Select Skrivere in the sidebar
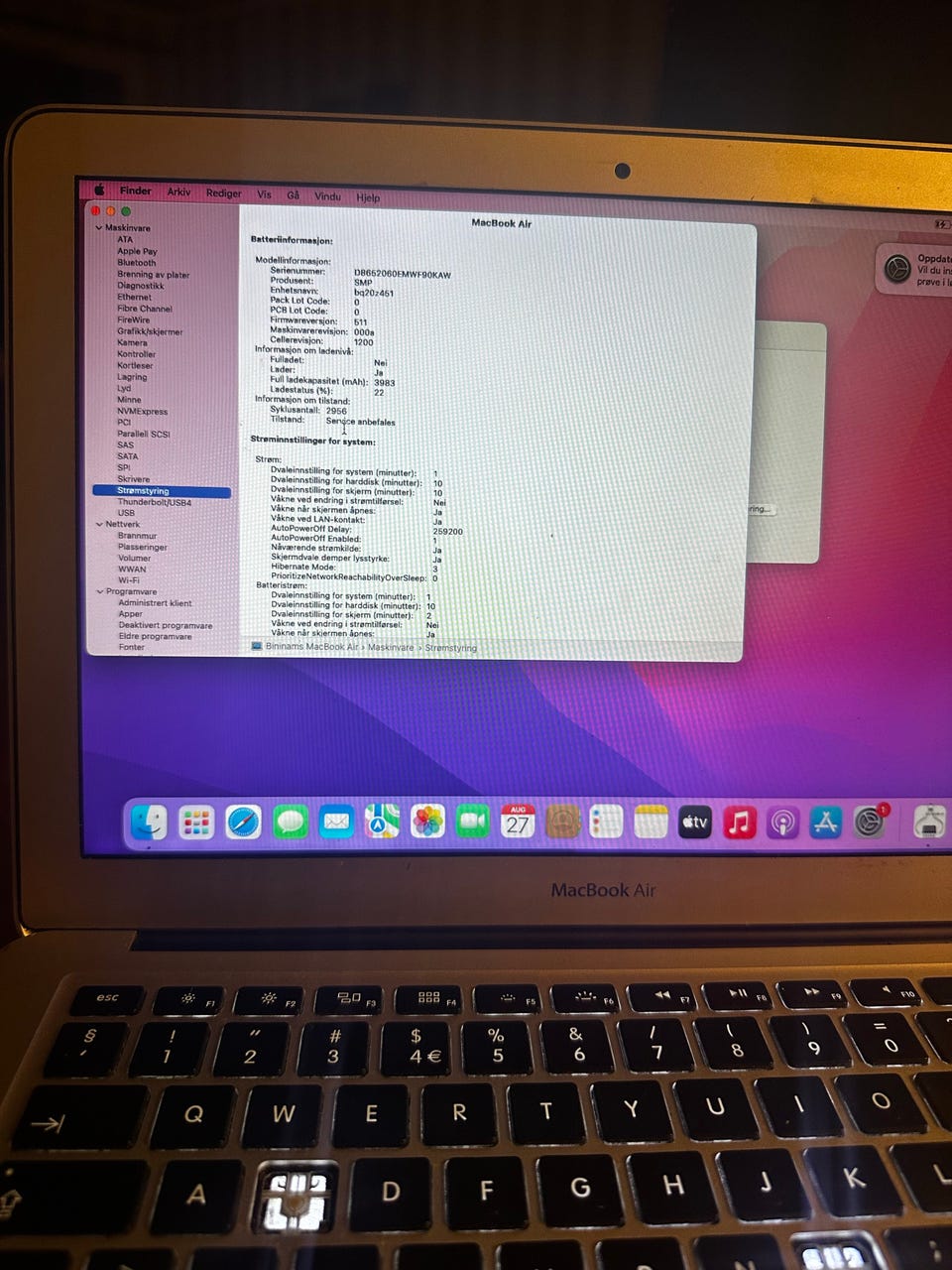The height and width of the screenshot is (1270, 952). 133,479
